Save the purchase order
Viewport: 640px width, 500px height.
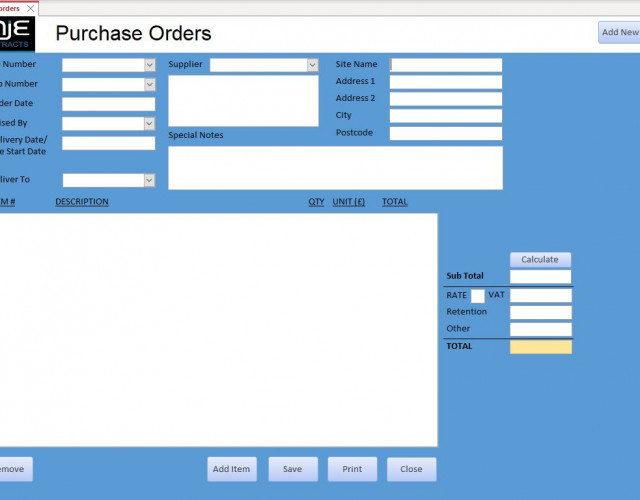(x=292, y=469)
